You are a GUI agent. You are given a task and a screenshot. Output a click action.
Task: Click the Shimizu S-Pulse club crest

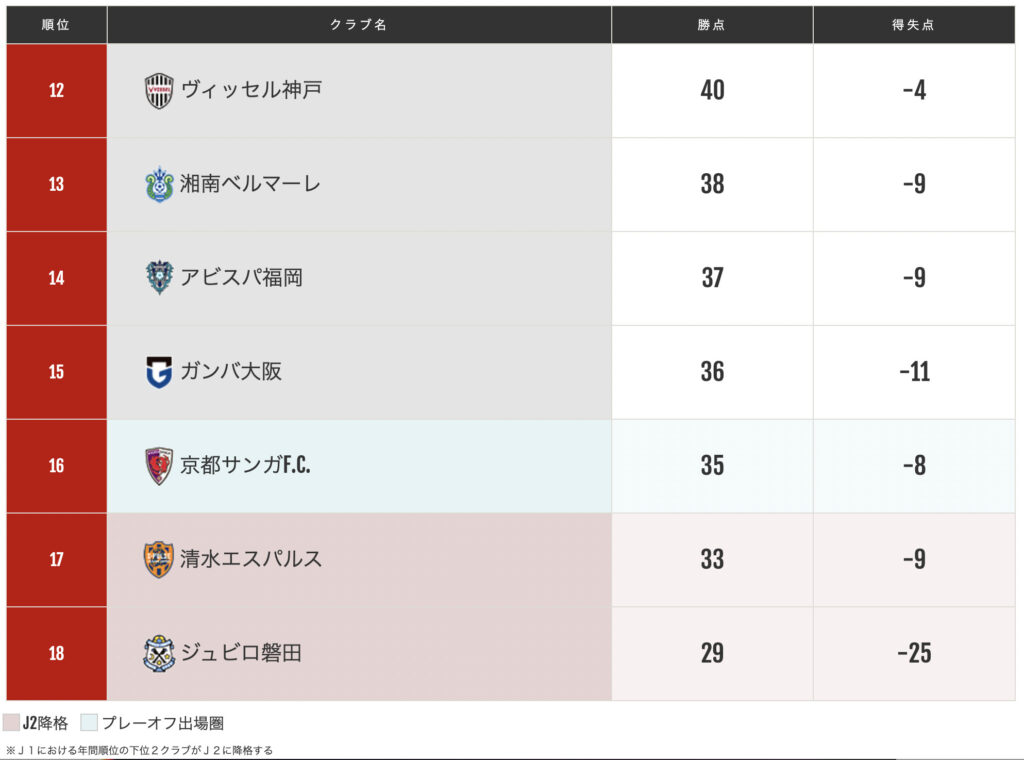pos(159,559)
